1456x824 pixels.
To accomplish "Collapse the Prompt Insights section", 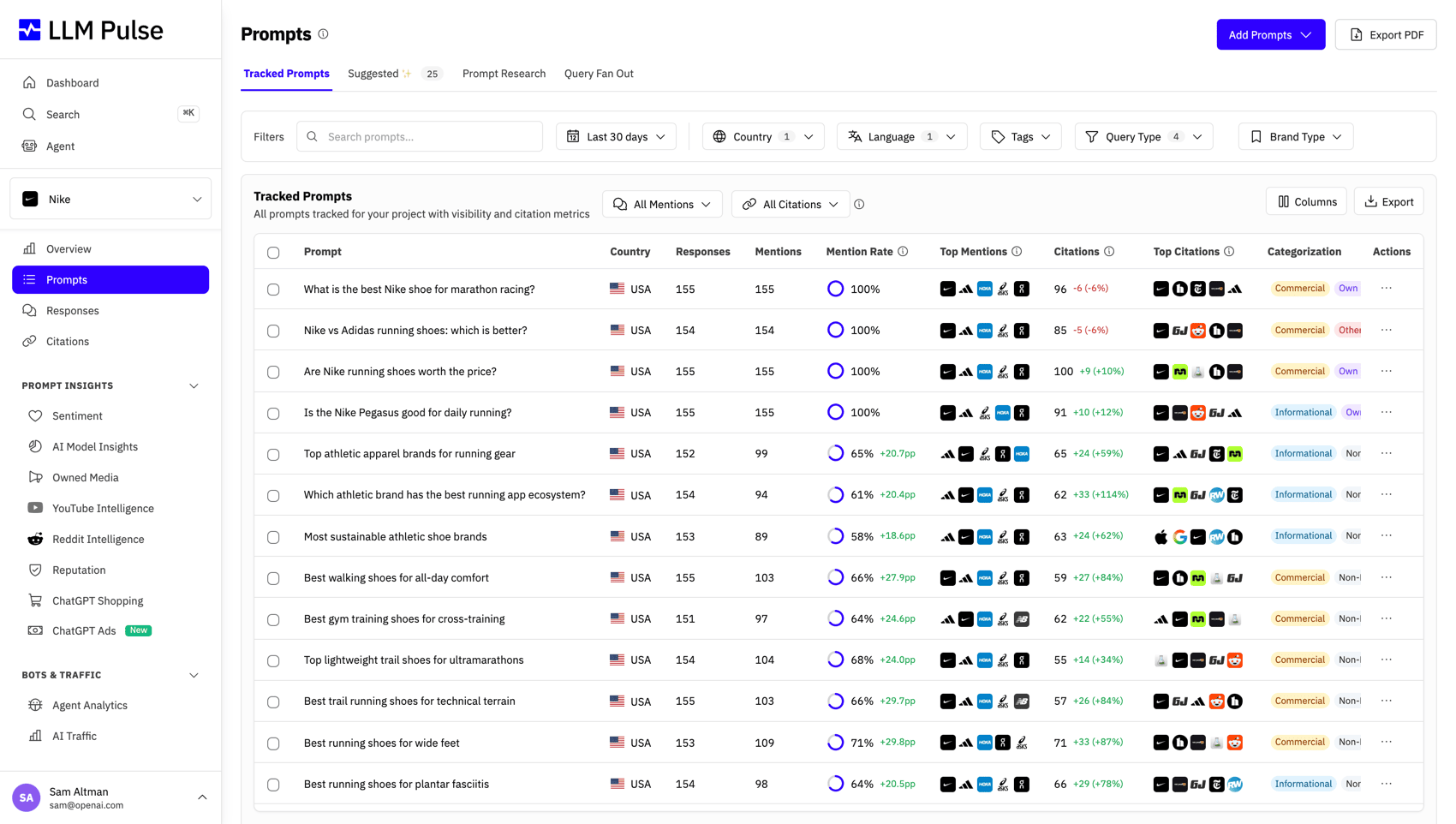I will 194,386.
